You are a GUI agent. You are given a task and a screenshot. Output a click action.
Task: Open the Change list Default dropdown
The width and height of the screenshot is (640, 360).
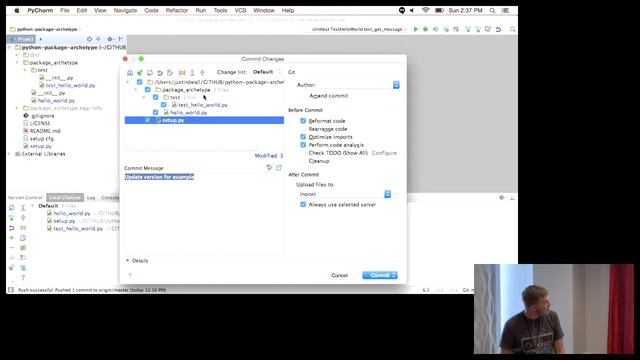tap(267, 72)
